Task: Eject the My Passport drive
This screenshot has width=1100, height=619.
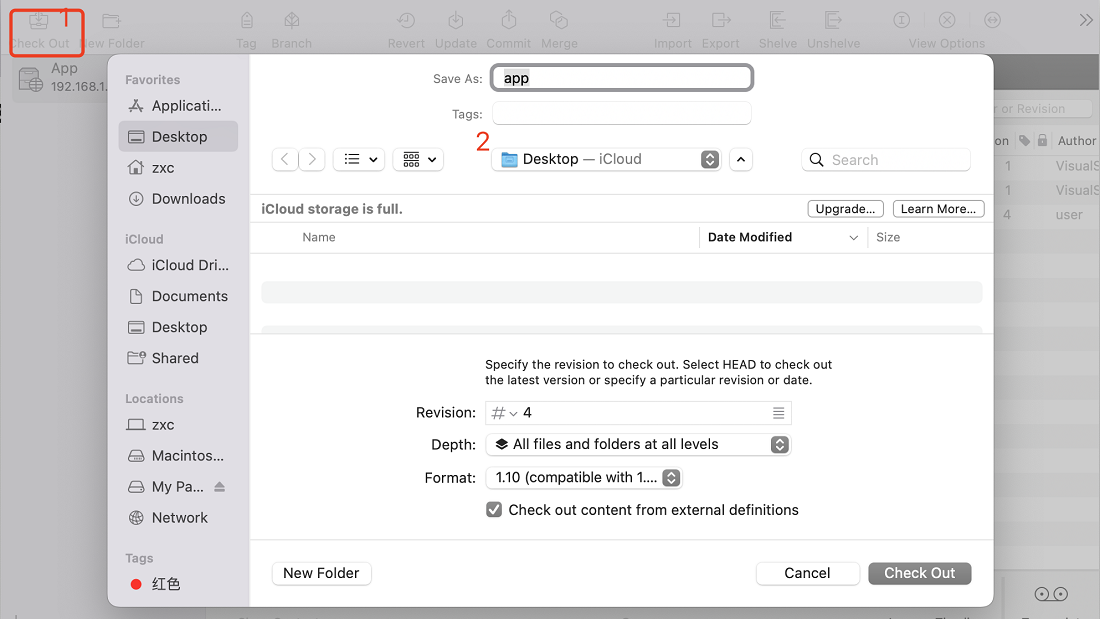Action: [x=220, y=486]
